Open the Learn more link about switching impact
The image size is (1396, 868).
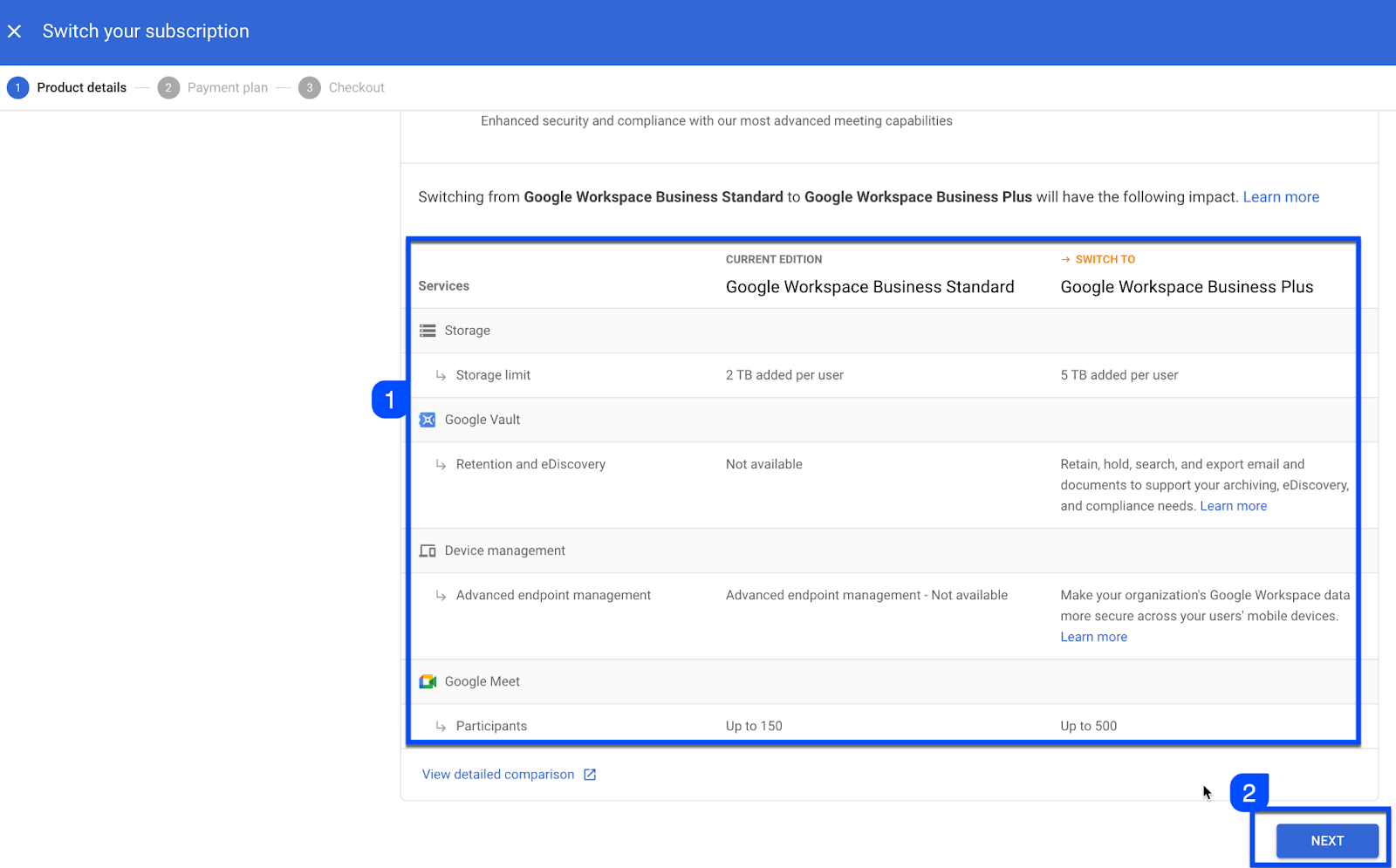point(1281,197)
